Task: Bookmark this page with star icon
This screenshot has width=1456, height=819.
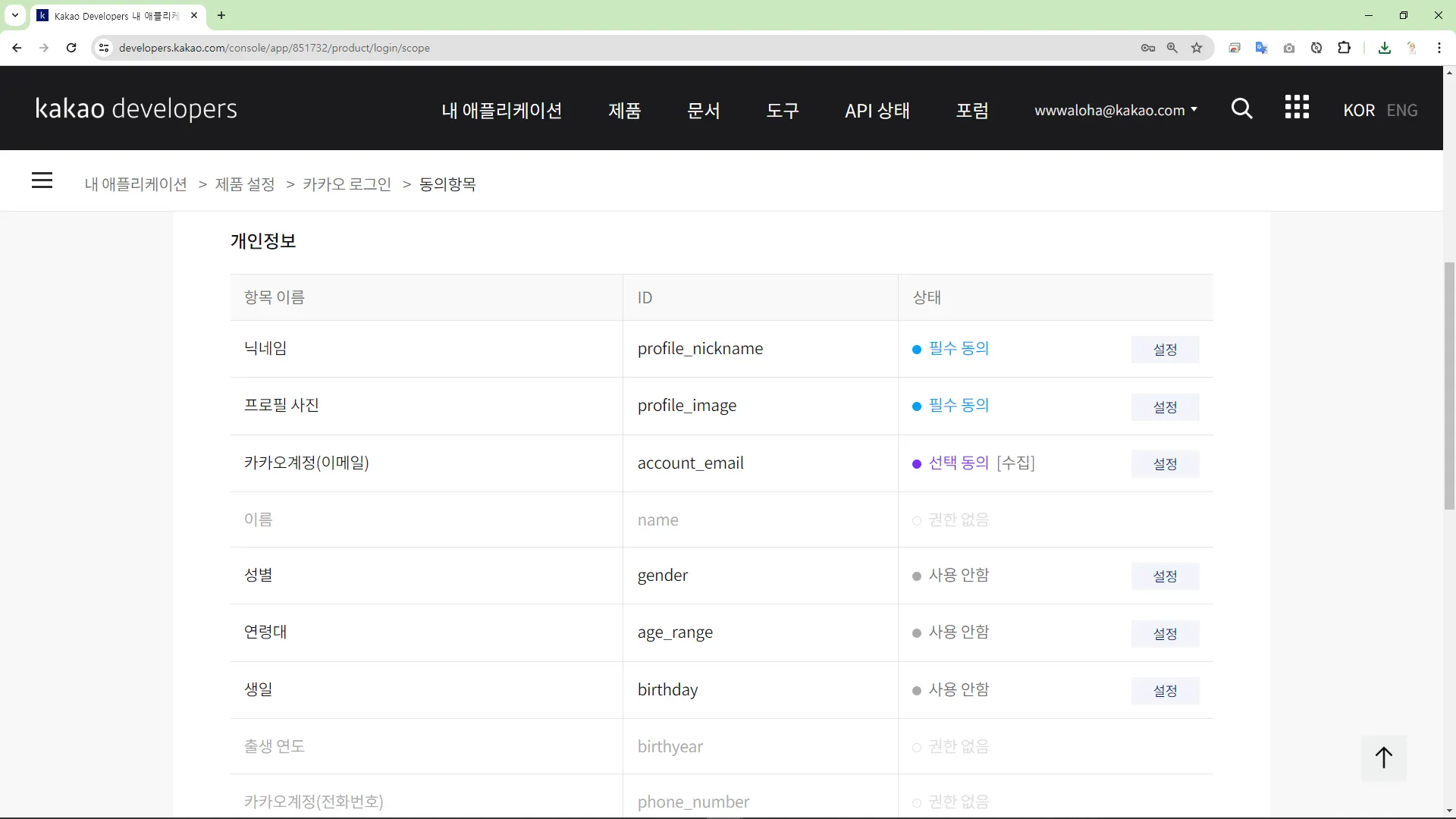Action: pos(1197,48)
